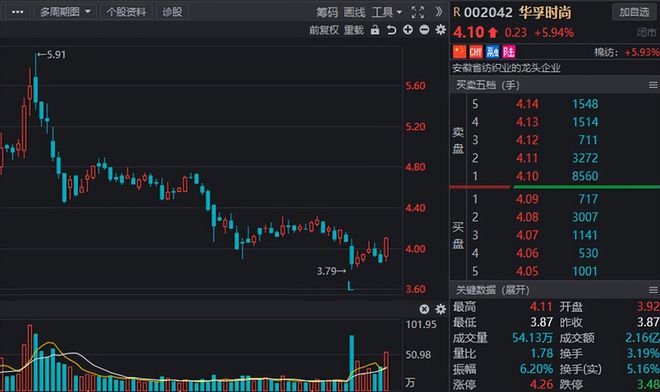Image resolution: width=660 pixels, height=392 pixels.
Task: Select buy level 5 price 4.05
Action: [527, 271]
